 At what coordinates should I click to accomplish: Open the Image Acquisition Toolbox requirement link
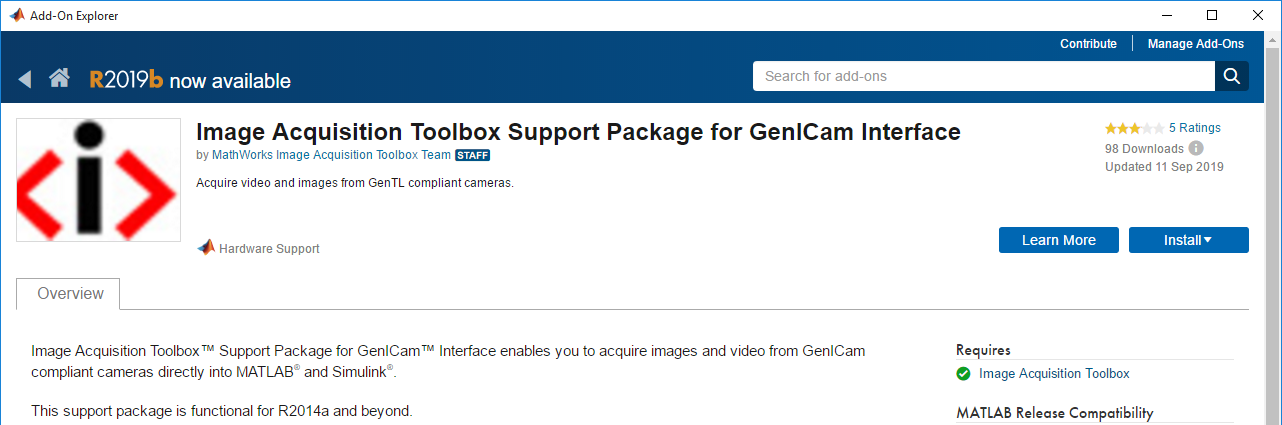coord(1054,374)
